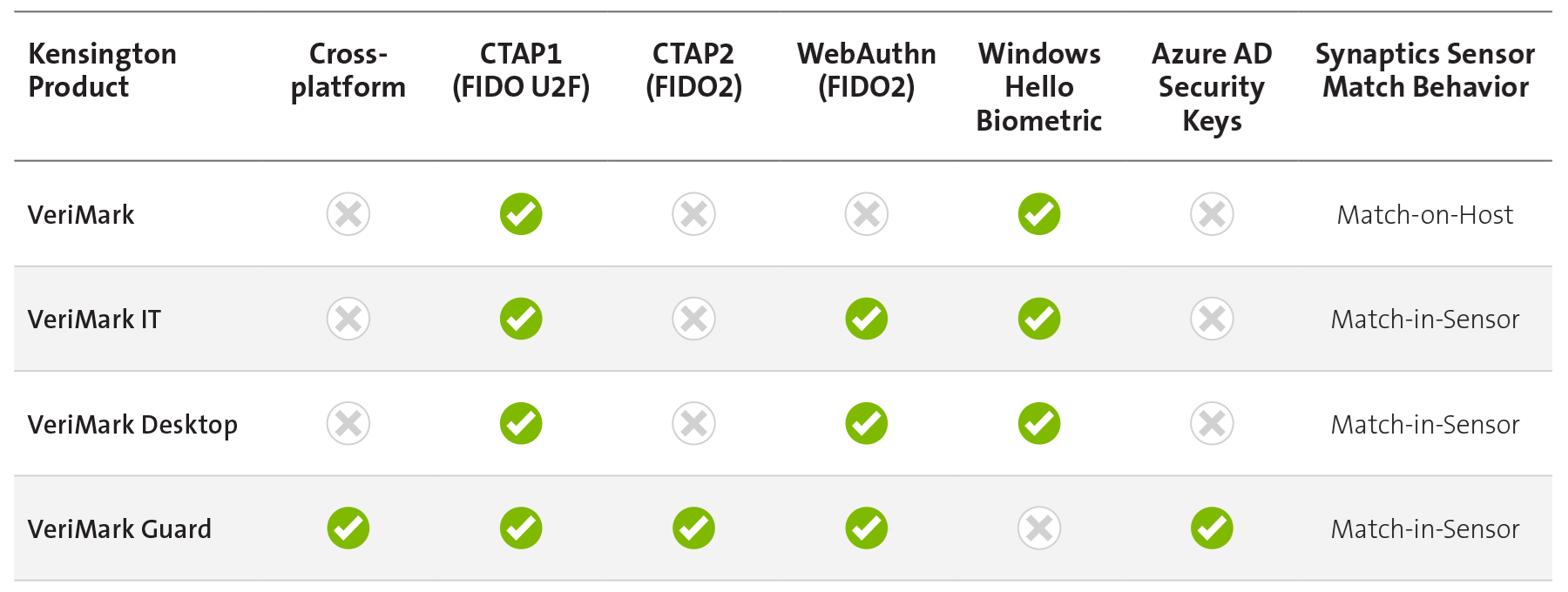The width and height of the screenshot is (1568, 592).
Task: Select the Synaptics Sensor Match Behavior header
Action: click(1425, 71)
